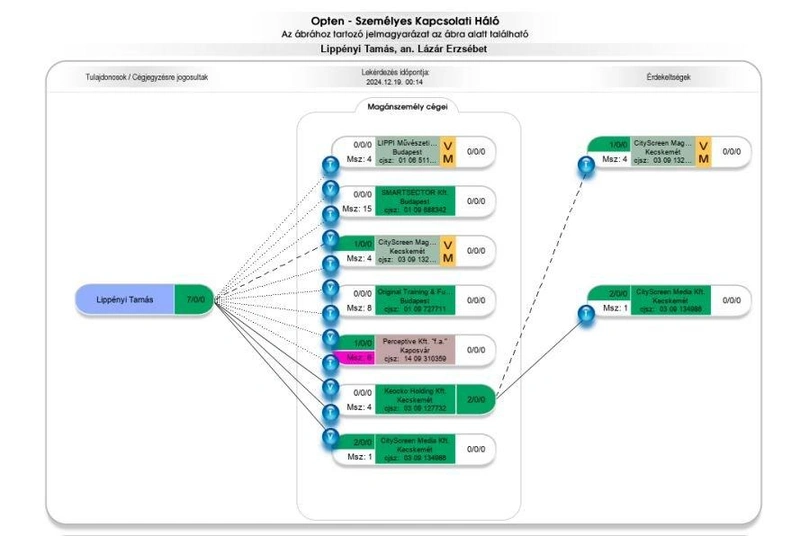Click the V icon on Keocko Holding Kft. node
The height and width of the screenshot is (536, 800).
point(331,387)
